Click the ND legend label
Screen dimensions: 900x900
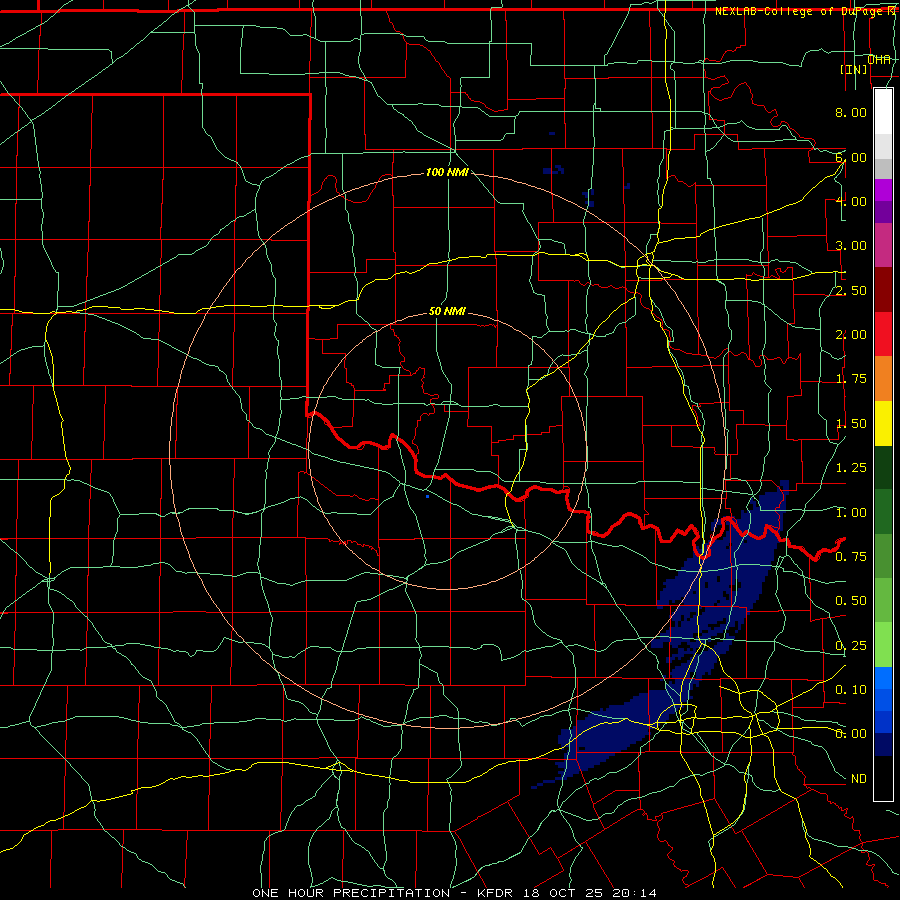859,779
